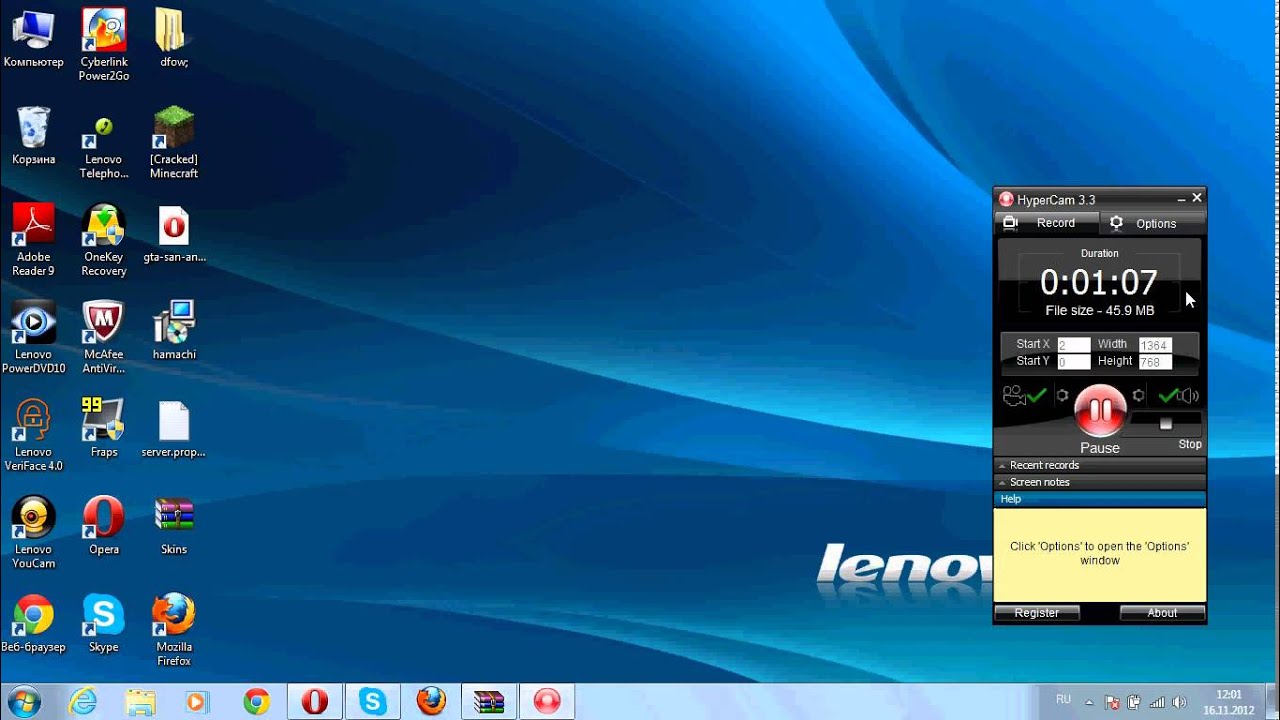Click the Width input field
Viewport: 1280px width, 720px height.
[x=1155, y=345]
